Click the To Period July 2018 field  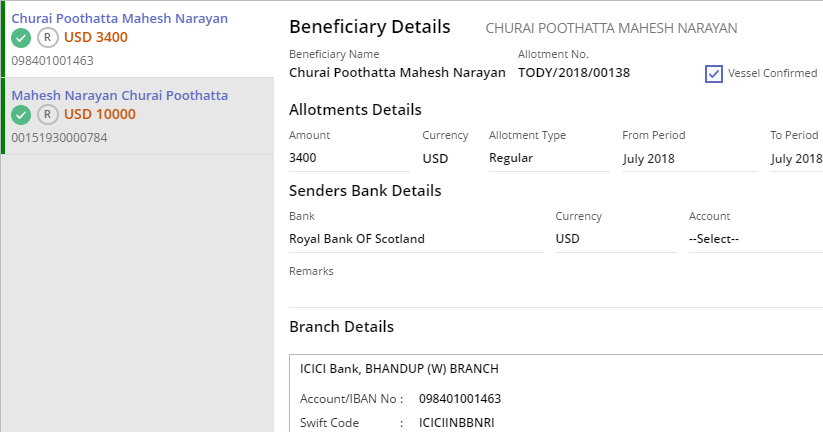coord(796,159)
